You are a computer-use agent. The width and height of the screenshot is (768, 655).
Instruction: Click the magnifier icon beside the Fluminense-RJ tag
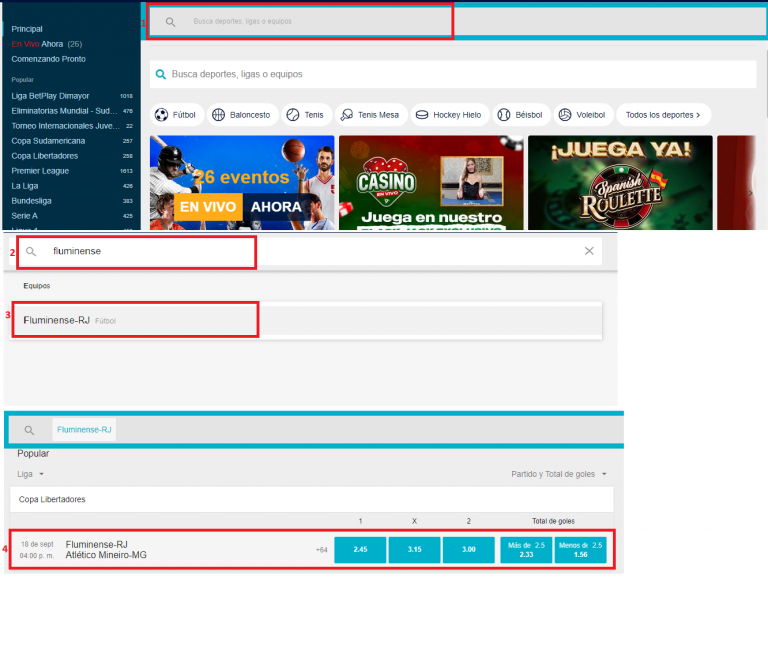tap(29, 430)
